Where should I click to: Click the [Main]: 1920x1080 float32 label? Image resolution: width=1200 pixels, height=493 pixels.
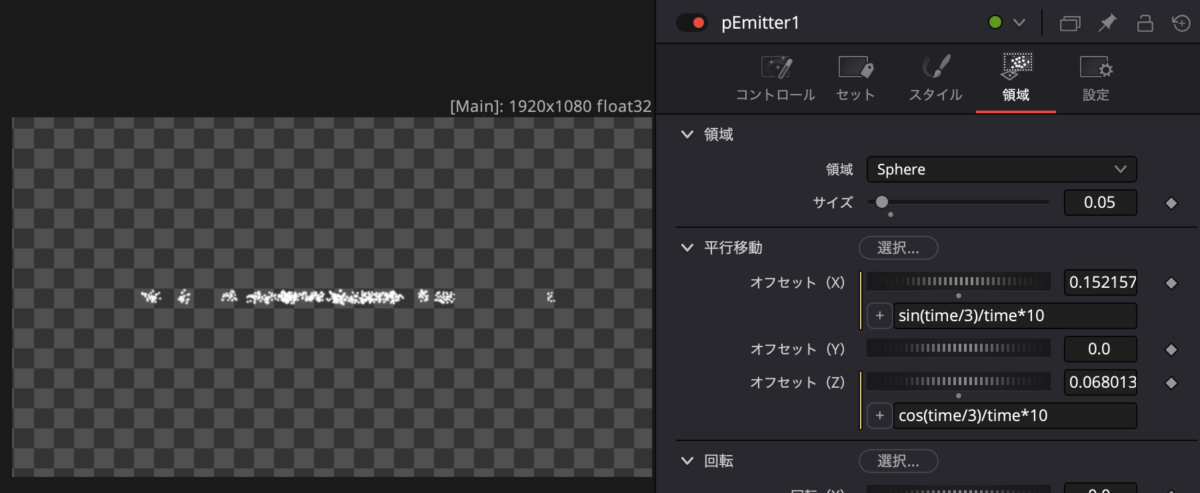[551, 105]
